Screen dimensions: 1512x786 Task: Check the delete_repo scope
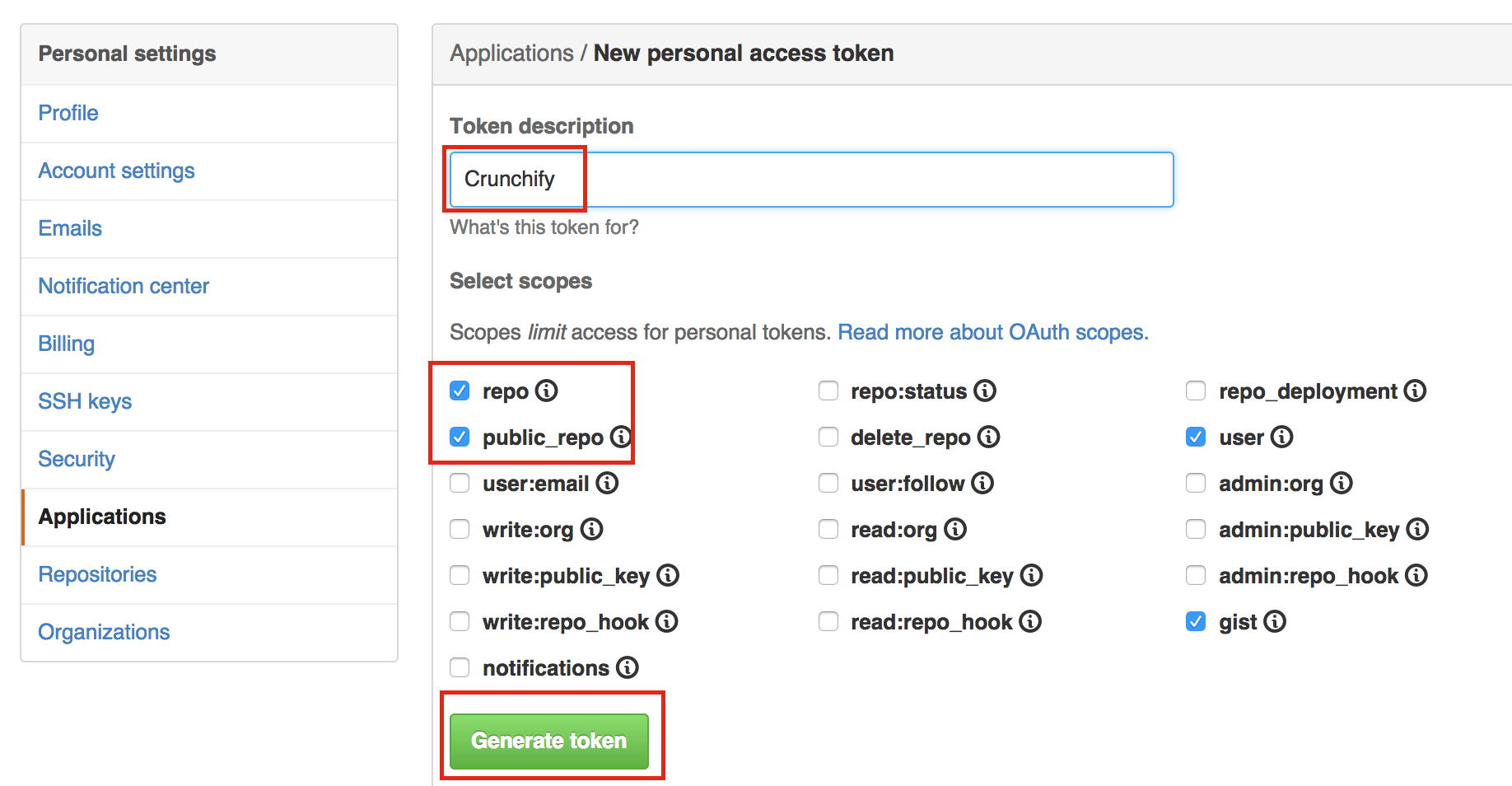pos(828,437)
